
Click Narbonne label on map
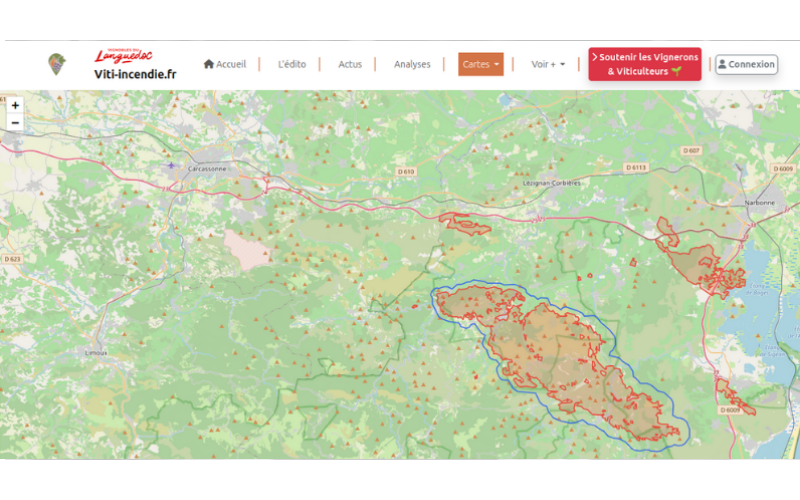tap(759, 203)
